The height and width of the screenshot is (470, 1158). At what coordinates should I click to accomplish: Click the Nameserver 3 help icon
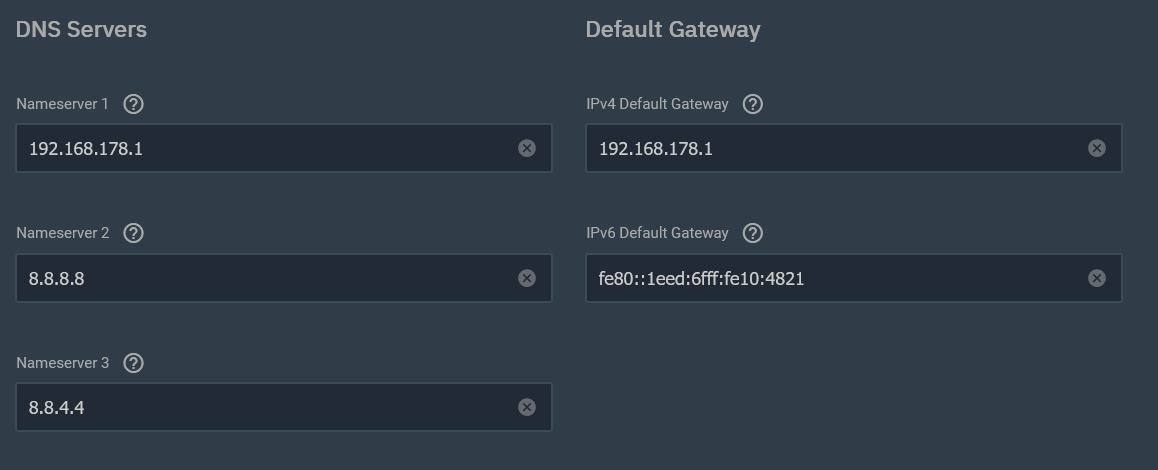pyautogui.click(x=133, y=363)
